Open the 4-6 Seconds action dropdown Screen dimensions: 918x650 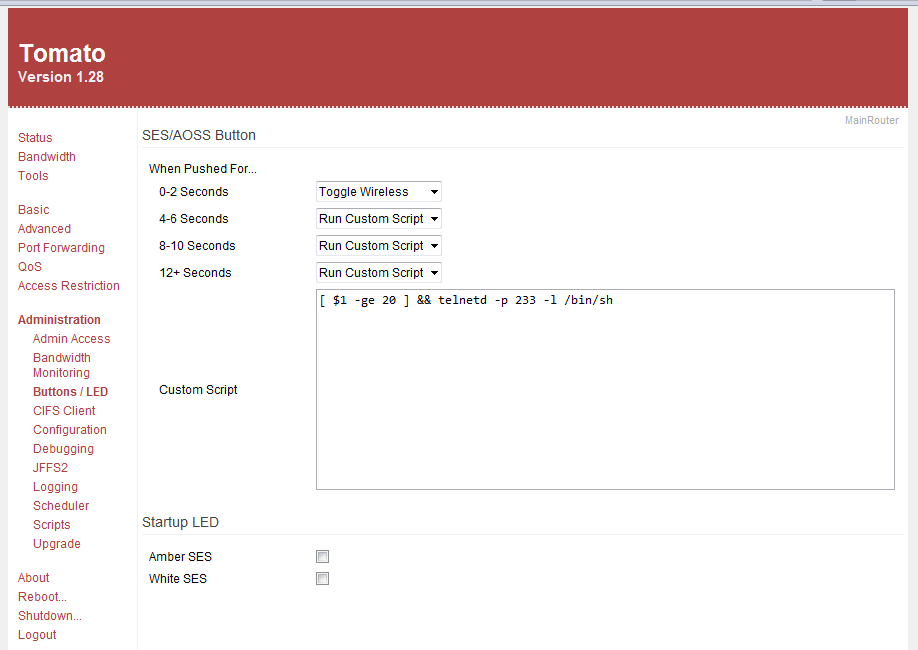379,218
